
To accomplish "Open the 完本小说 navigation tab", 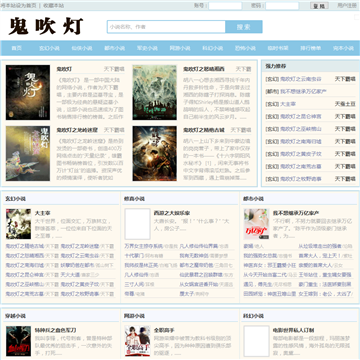I will [x=343, y=48].
